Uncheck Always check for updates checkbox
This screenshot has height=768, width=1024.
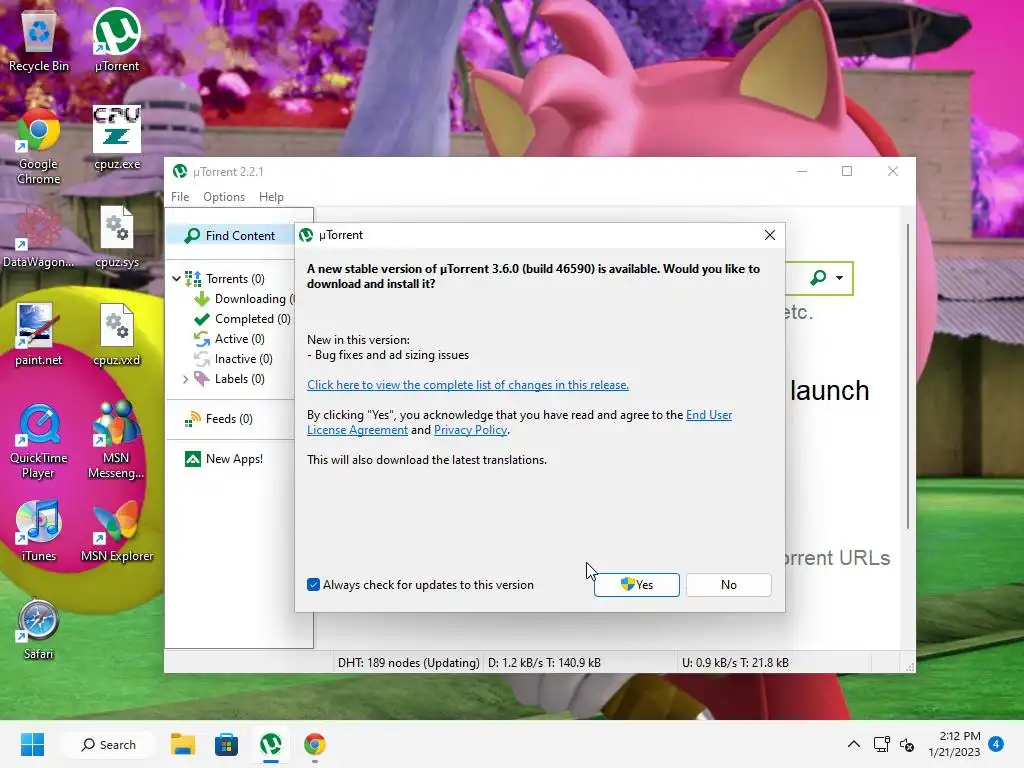[313, 584]
